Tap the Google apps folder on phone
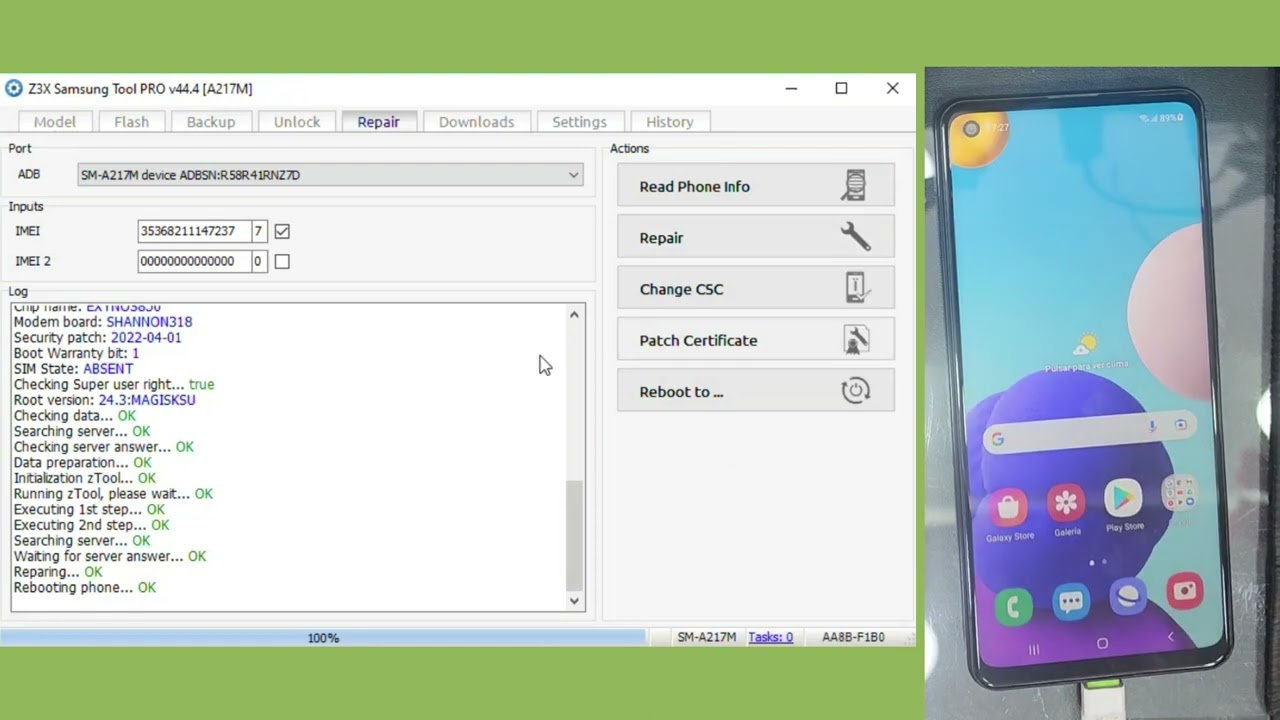The width and height of the screenshot is (1280, 720). 1180,495
